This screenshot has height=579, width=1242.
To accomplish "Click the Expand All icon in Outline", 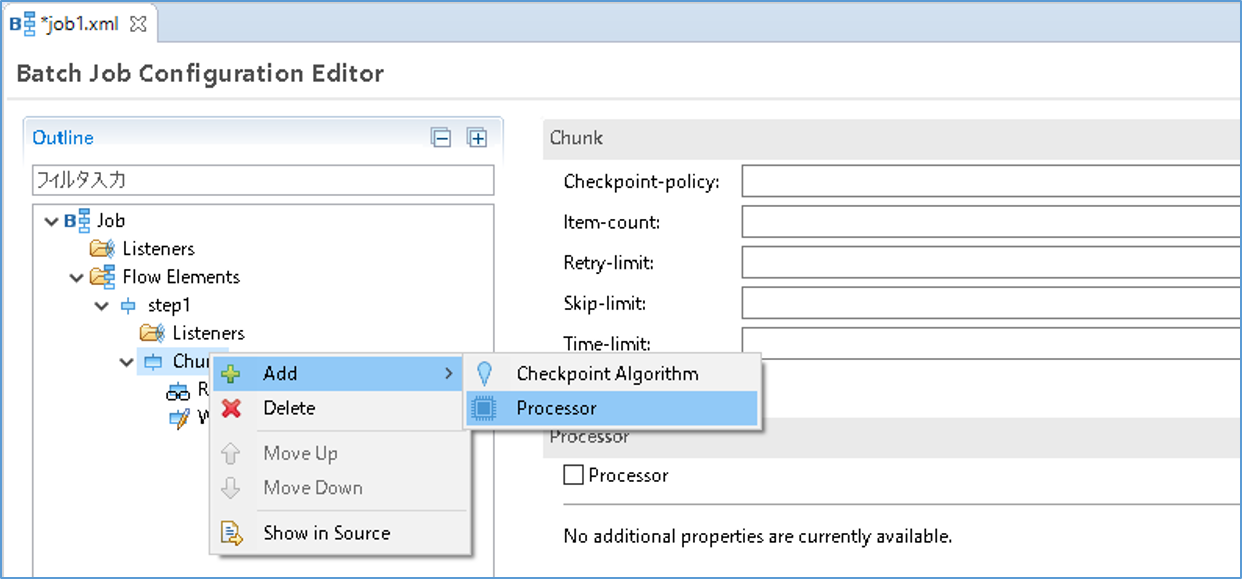I will pos(477,138).
